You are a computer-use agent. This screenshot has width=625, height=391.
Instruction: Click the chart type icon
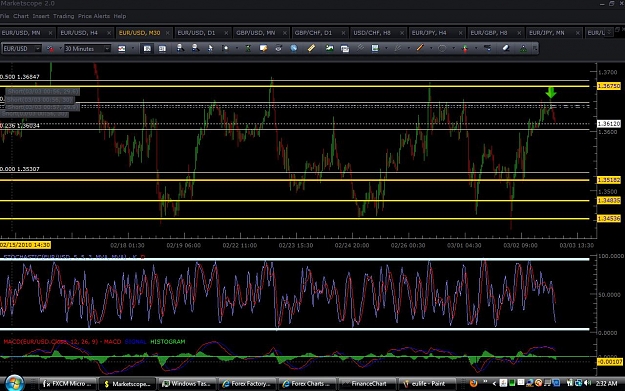pos(122,49)
